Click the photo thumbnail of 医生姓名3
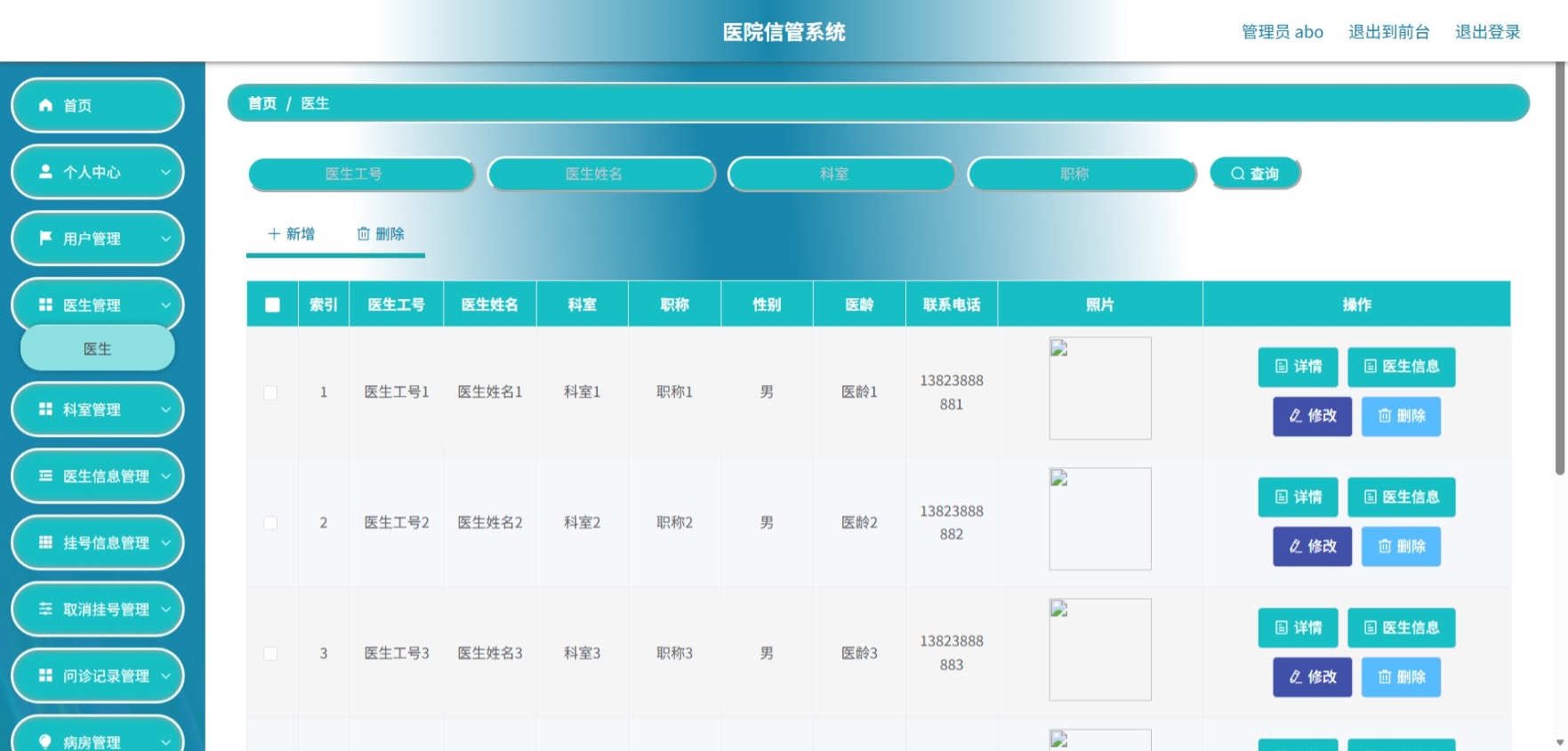Screen dimensions: 1568x751 click(1100, 650)
